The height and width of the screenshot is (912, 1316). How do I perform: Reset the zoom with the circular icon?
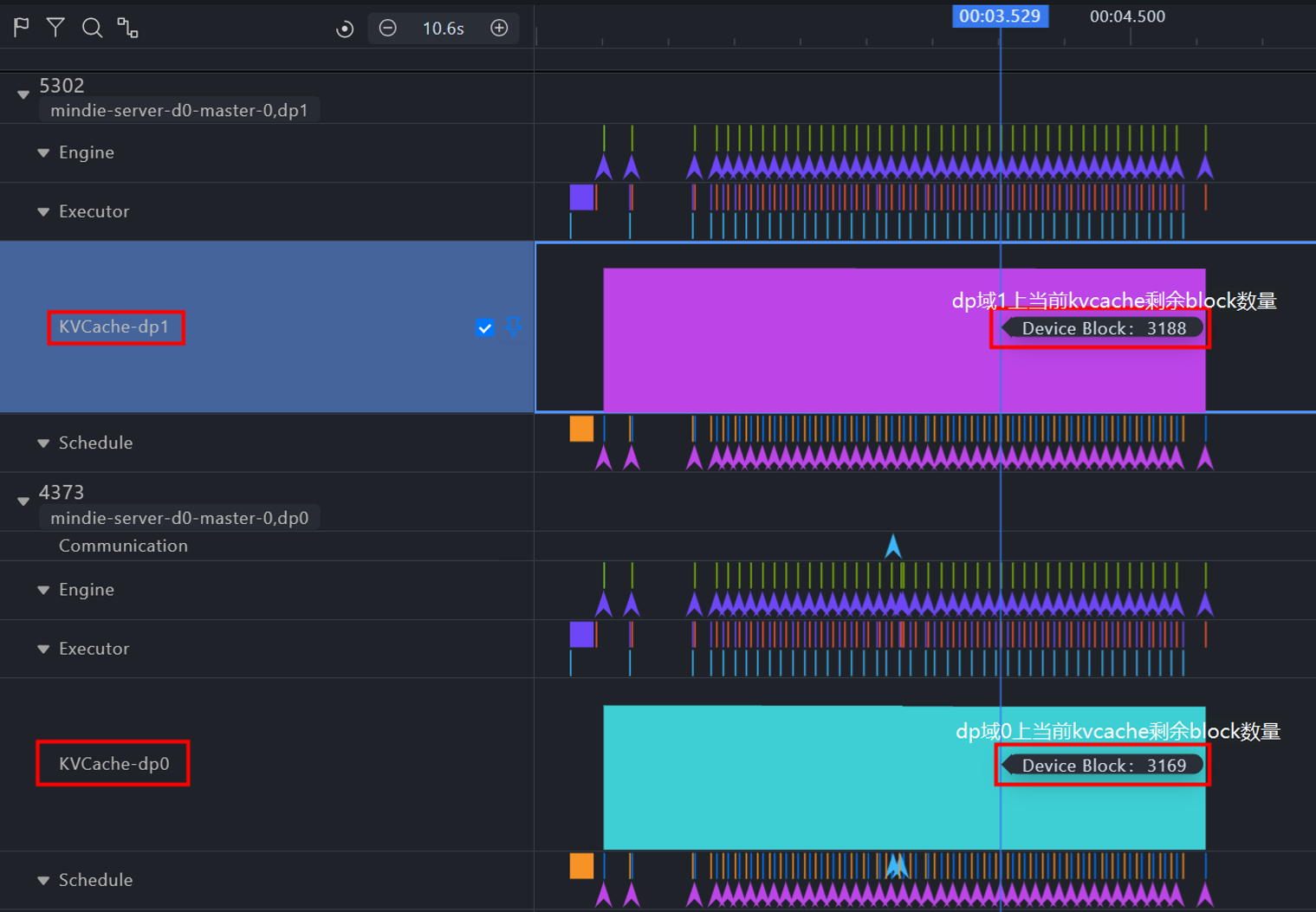coord(345,29)
